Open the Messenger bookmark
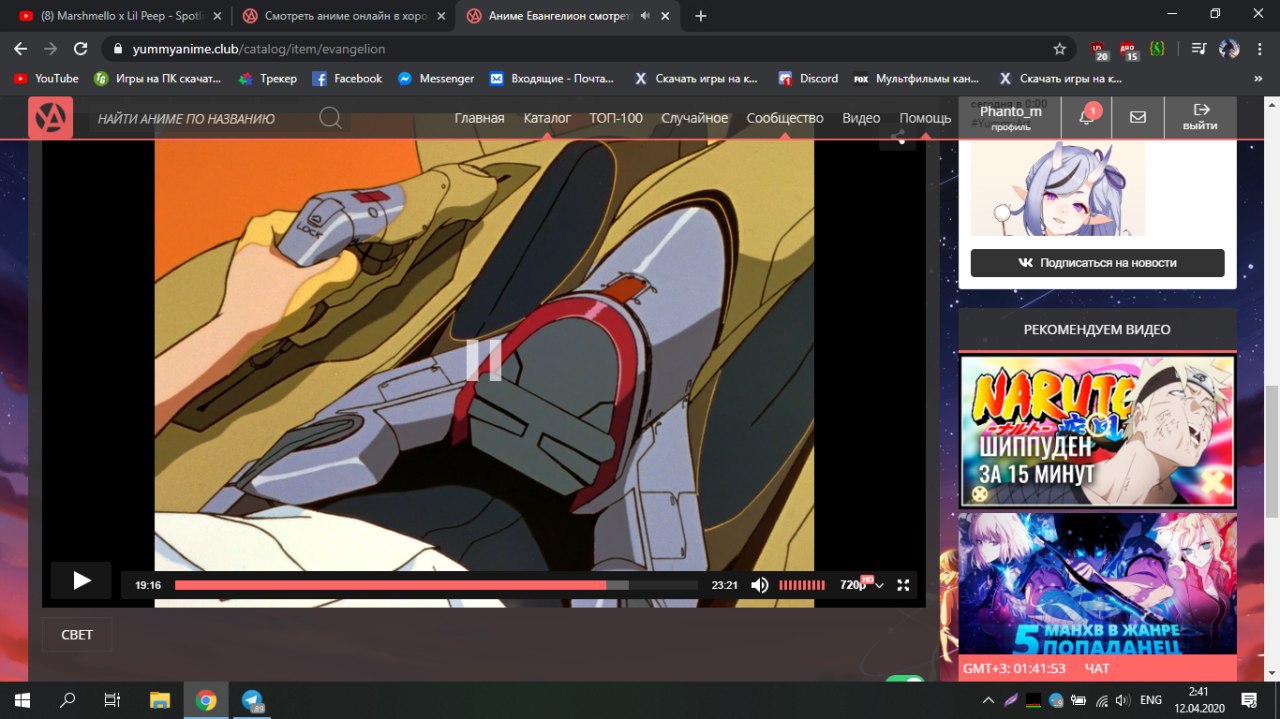 point(436,78)
